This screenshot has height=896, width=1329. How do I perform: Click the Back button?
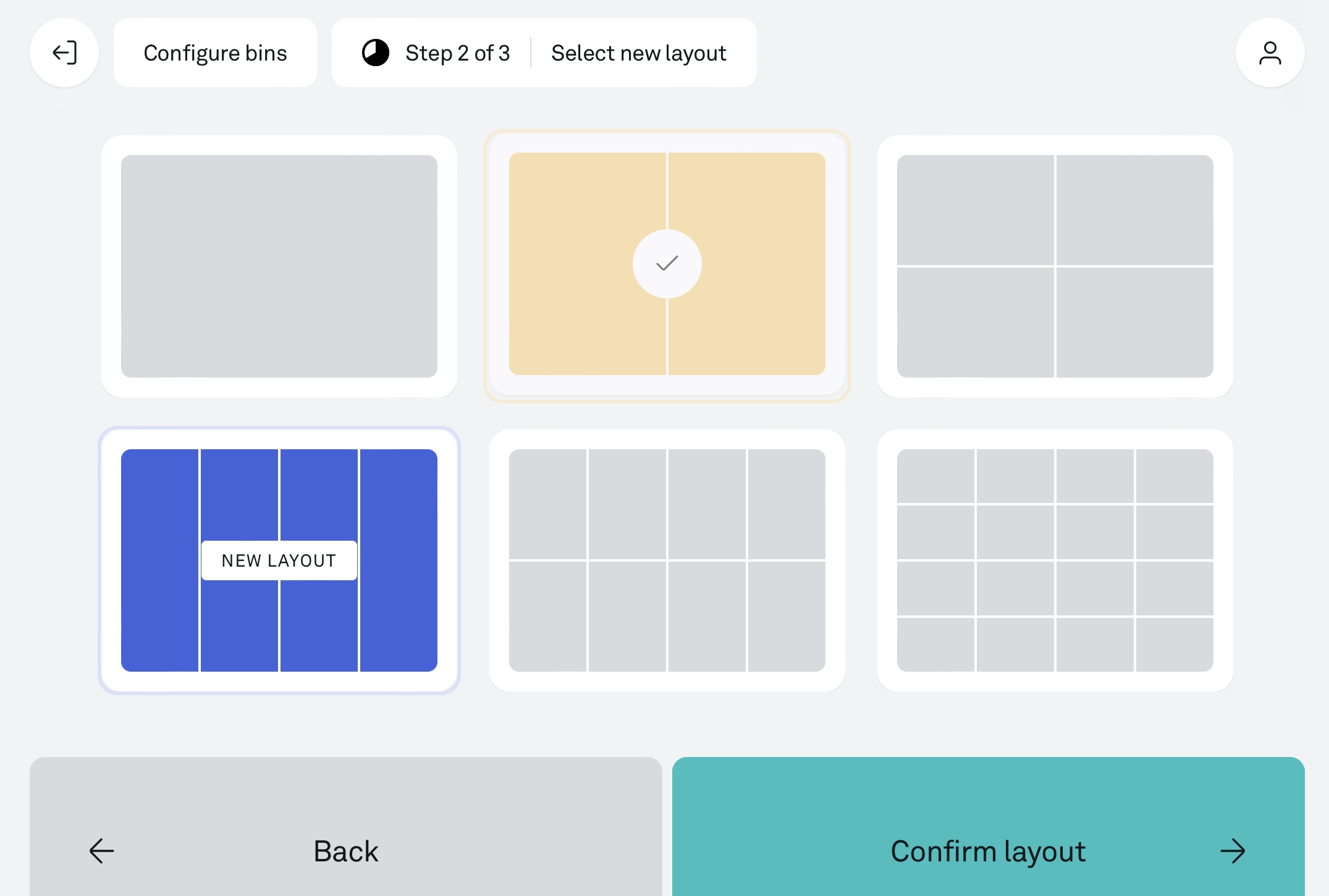click(x=346, y=827)
